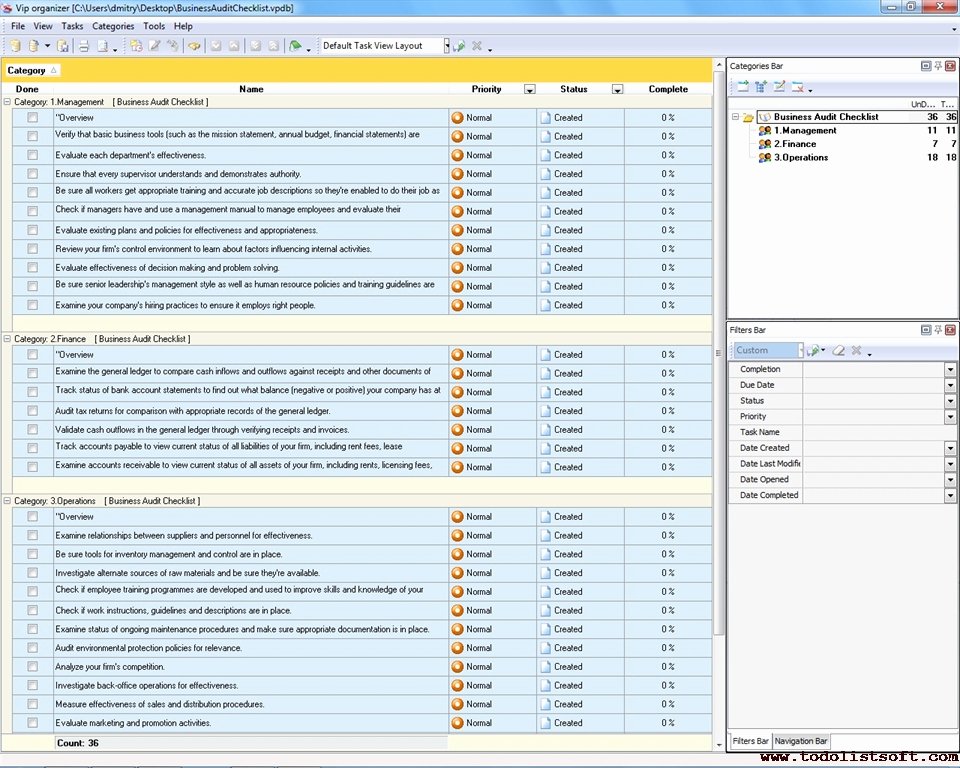Screen dimensions: 960x768
Task: Check Done for 'Audit environmental protection policies'
Action: [32, 648]
